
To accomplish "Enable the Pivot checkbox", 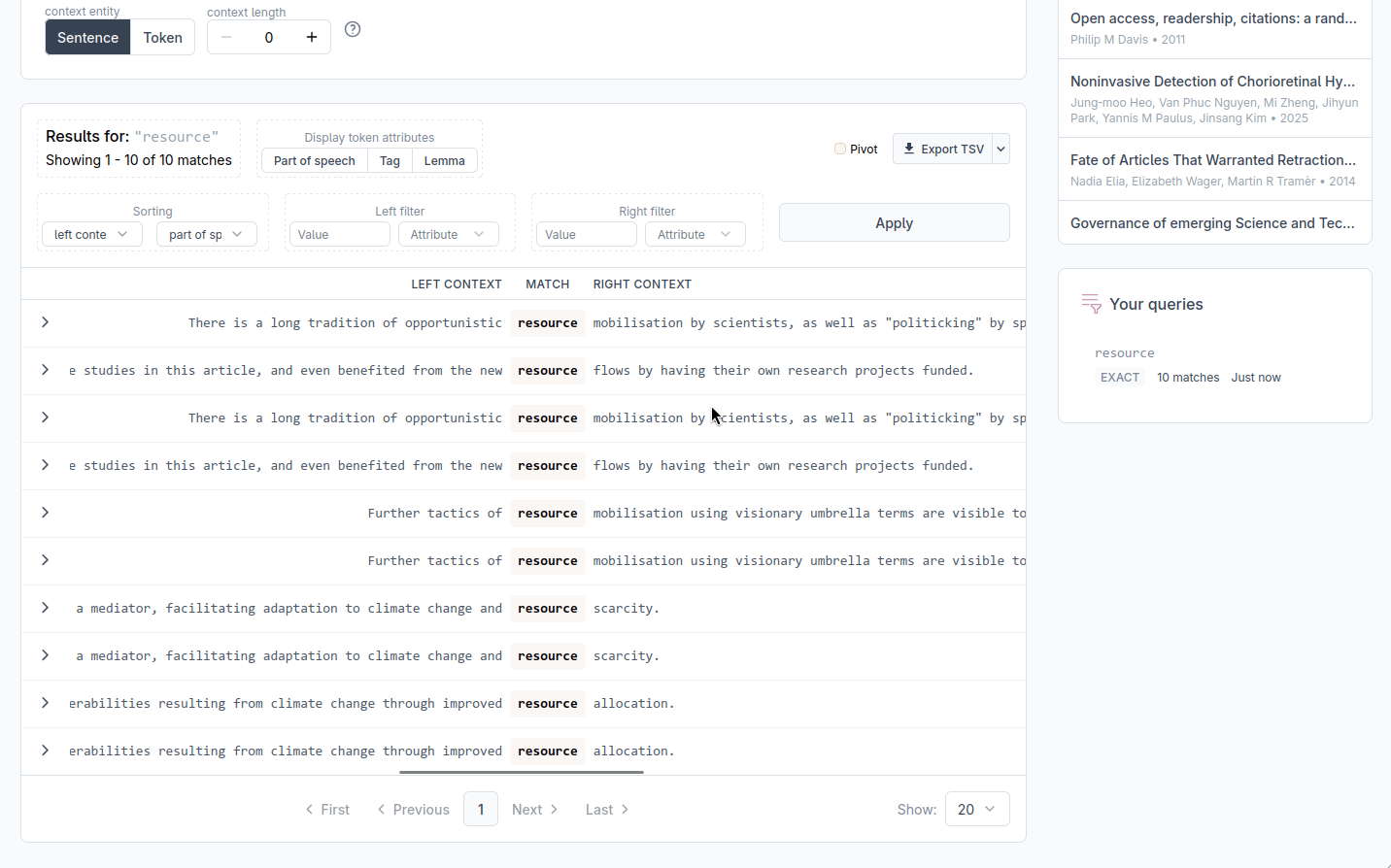I will [x=840, y=149].
